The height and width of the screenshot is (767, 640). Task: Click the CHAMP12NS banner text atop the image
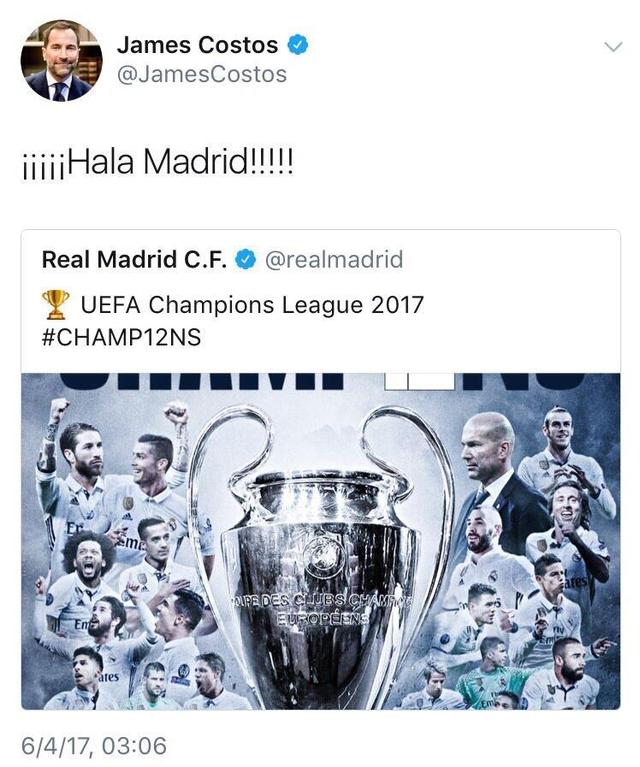(320, 382)
